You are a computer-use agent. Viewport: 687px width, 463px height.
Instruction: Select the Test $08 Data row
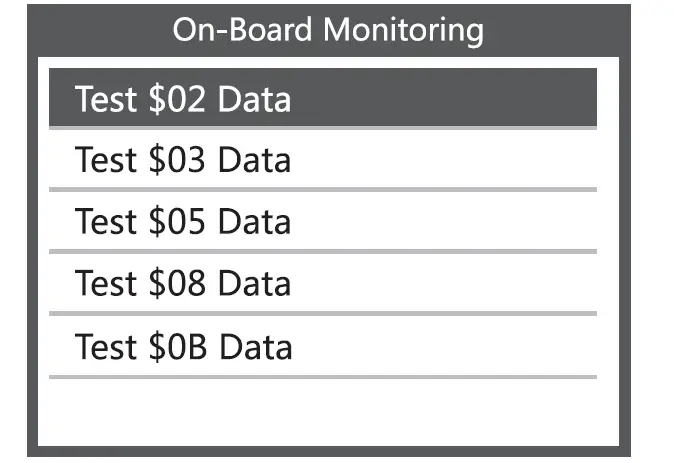coord(322,283)
